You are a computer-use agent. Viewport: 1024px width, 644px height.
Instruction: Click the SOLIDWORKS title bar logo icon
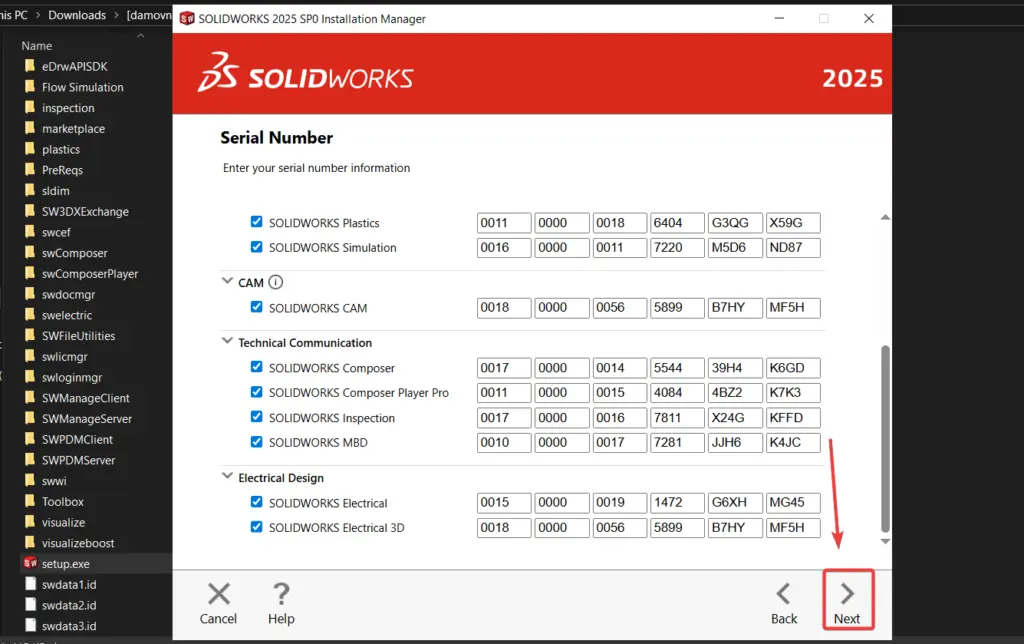click(187, 18)
